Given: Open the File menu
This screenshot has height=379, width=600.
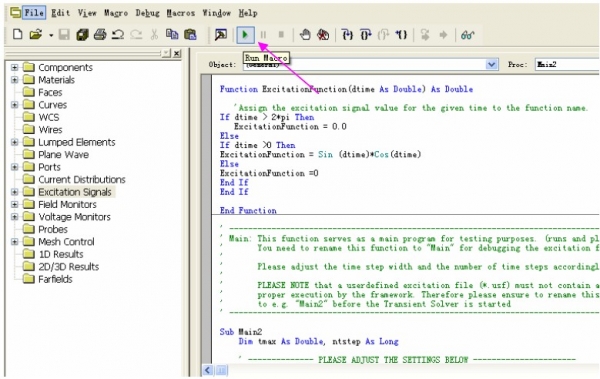Looking at the screenshot, I should point(34,13).
